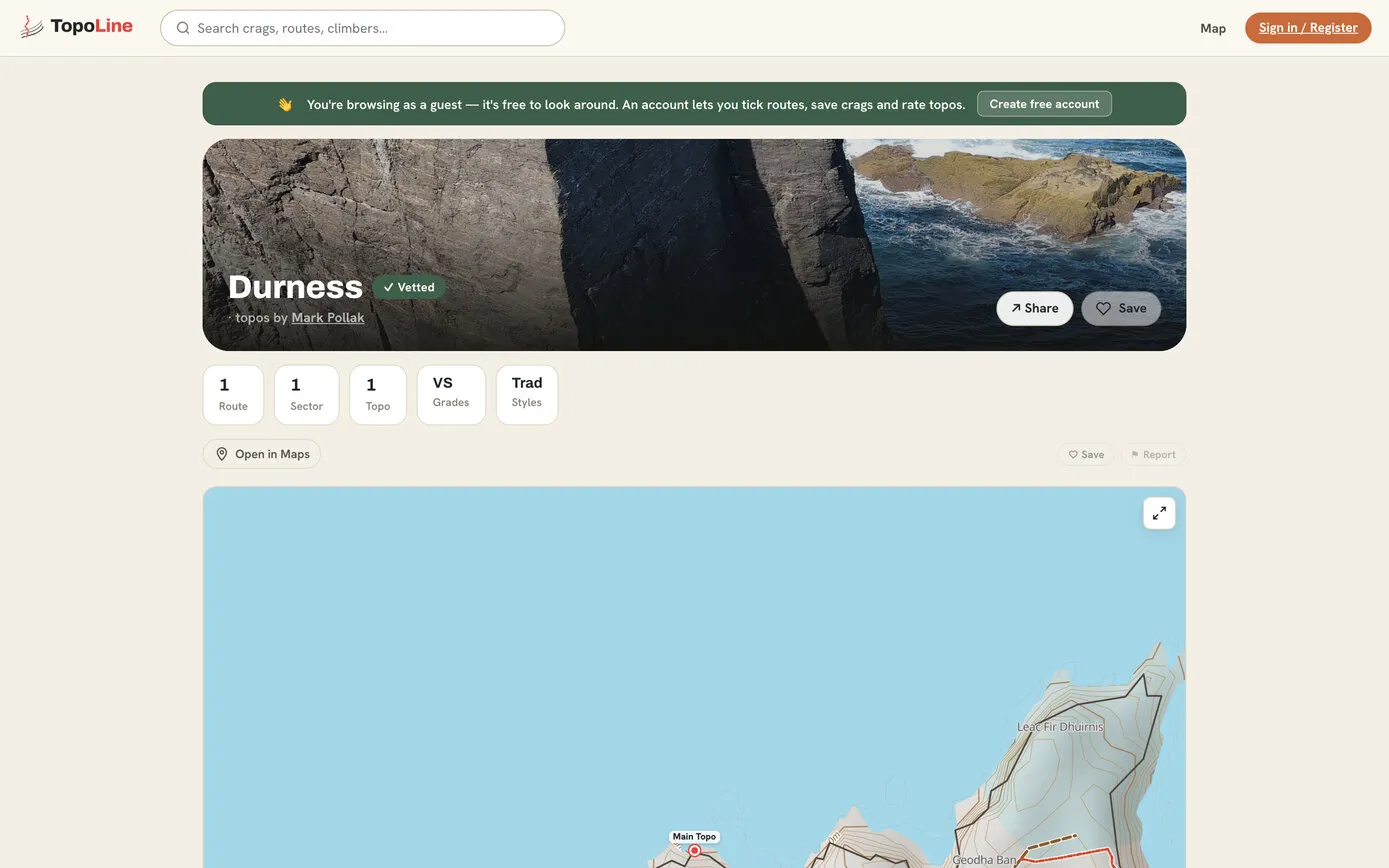
Task: Open in Maps
Action: click(x=262, y=454)
